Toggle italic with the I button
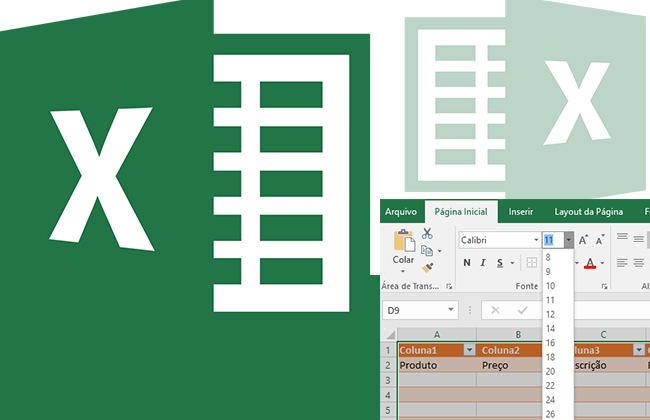The height and width of the screenshot is (420, 650). click(483, 263)
